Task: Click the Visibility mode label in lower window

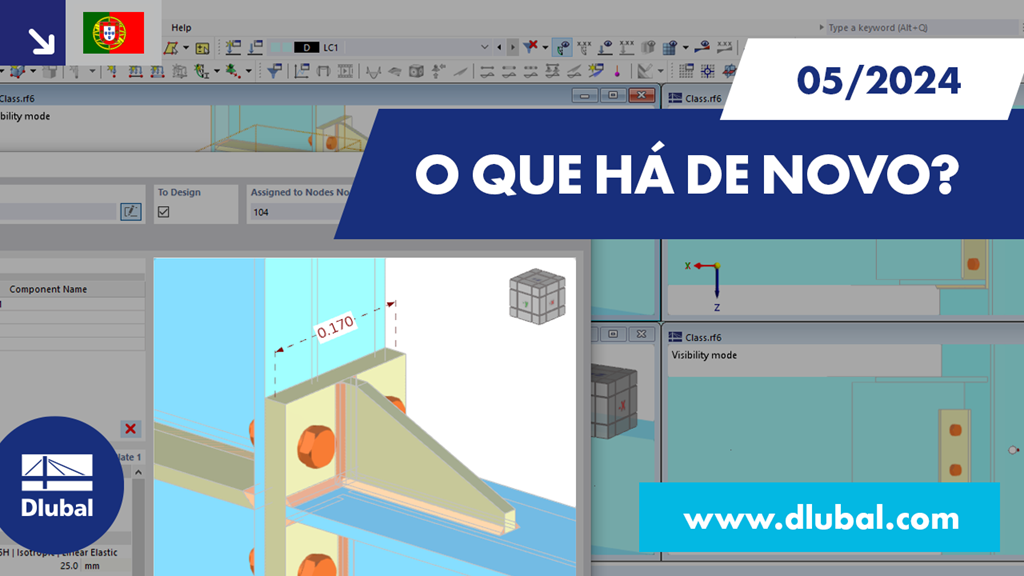Action: (x=704, y=355)
